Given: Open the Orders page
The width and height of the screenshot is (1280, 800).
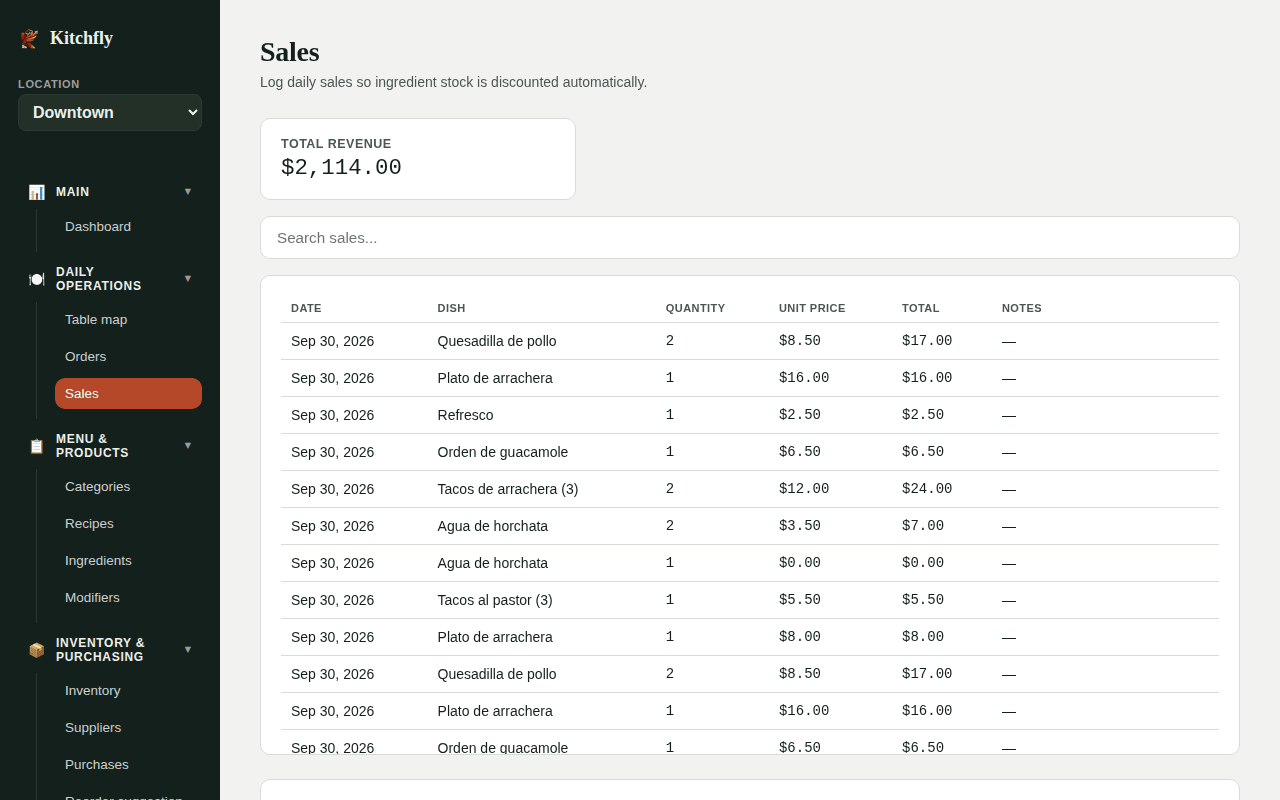Looking at the screenshot, I should coord(128,357).
